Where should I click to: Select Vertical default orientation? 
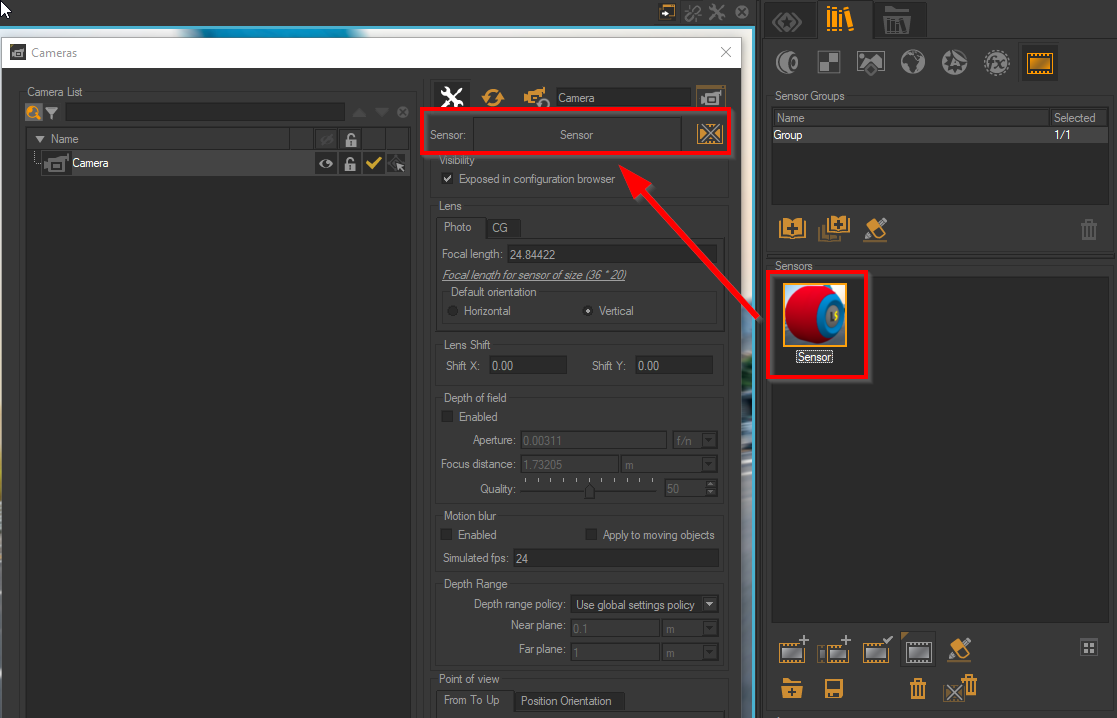(588, 311)
